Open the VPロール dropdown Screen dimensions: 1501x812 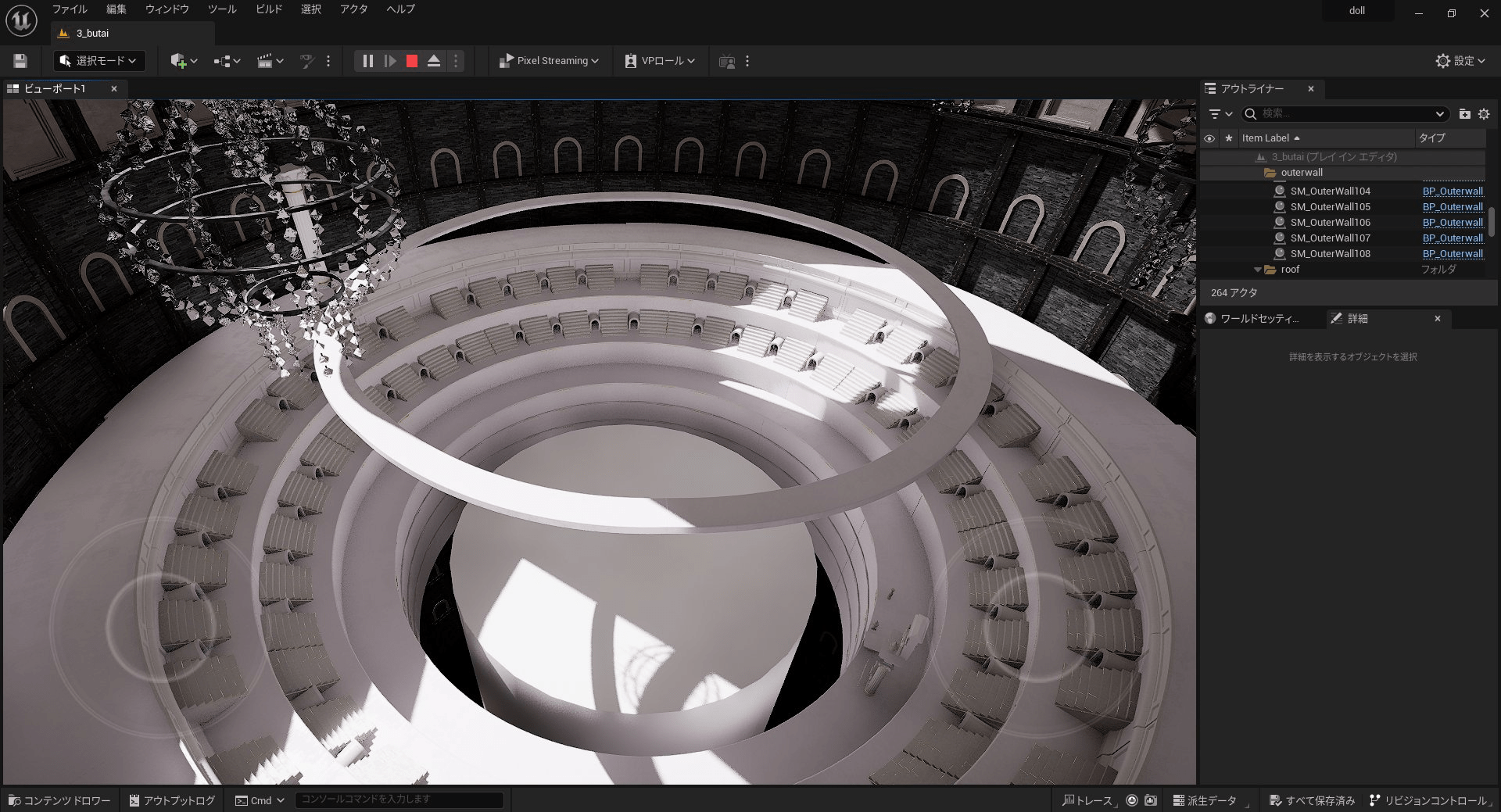[x=660, y=61]
